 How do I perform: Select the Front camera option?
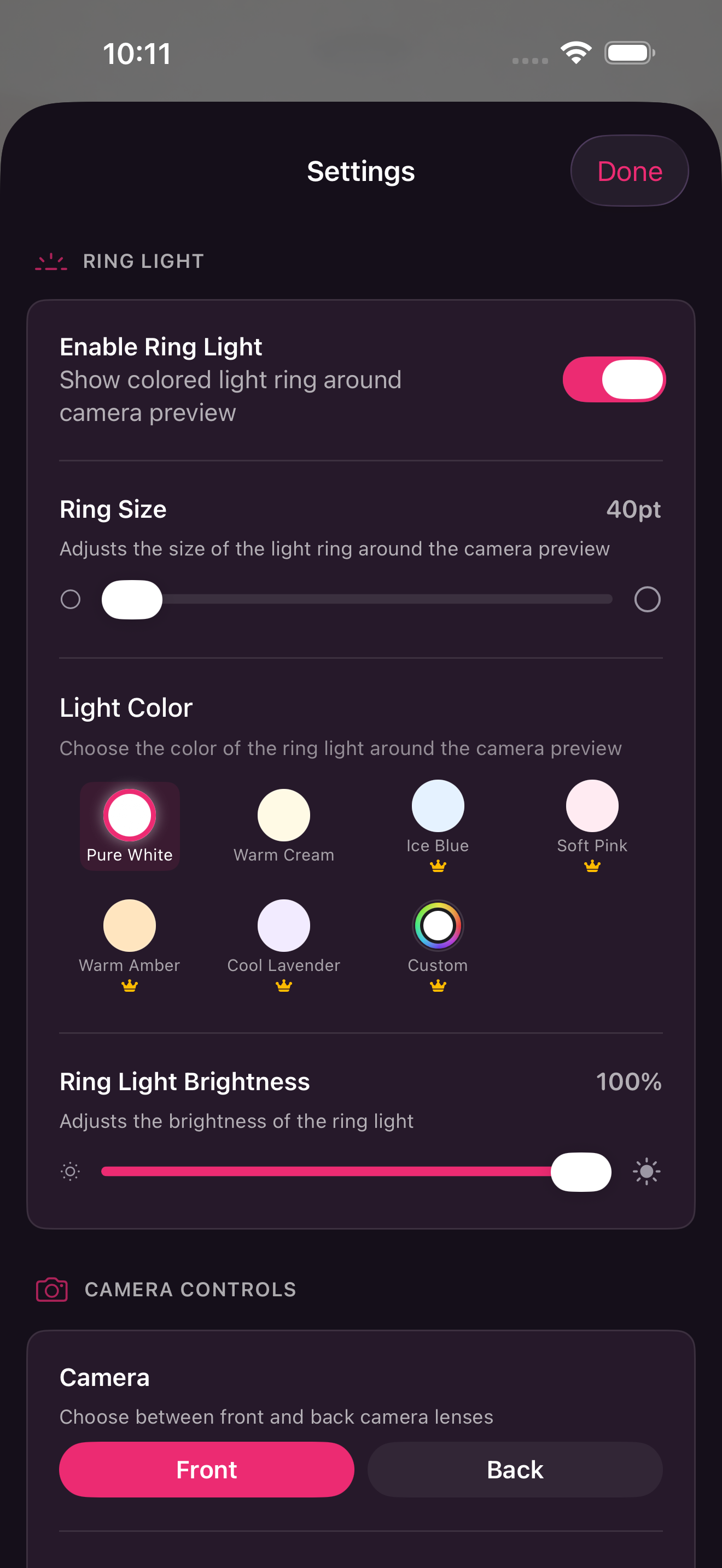pyautogui.click(x=206, y=1470)
